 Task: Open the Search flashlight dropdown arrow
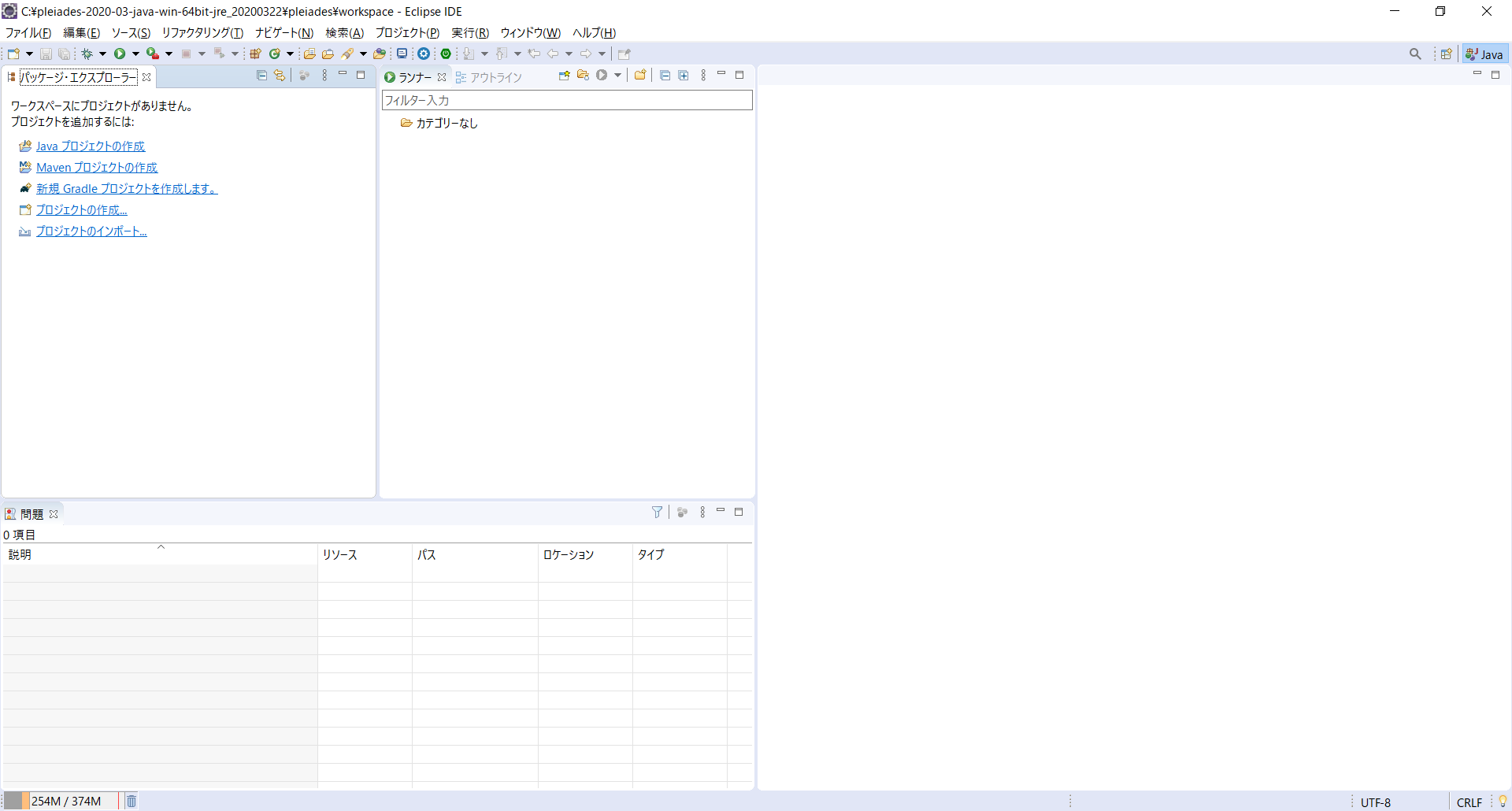coord(363,54)
